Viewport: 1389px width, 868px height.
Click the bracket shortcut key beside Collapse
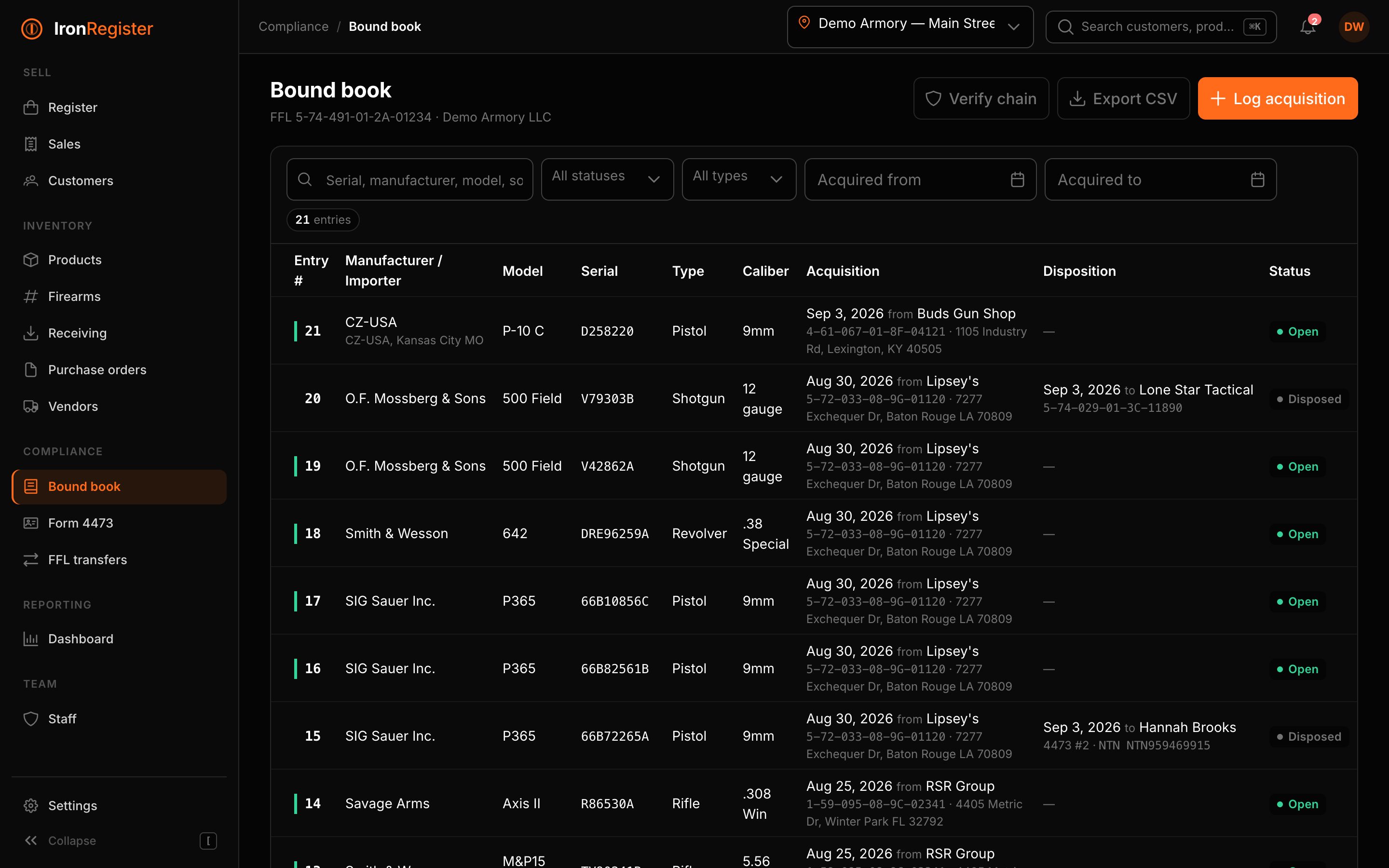point(208,841)
